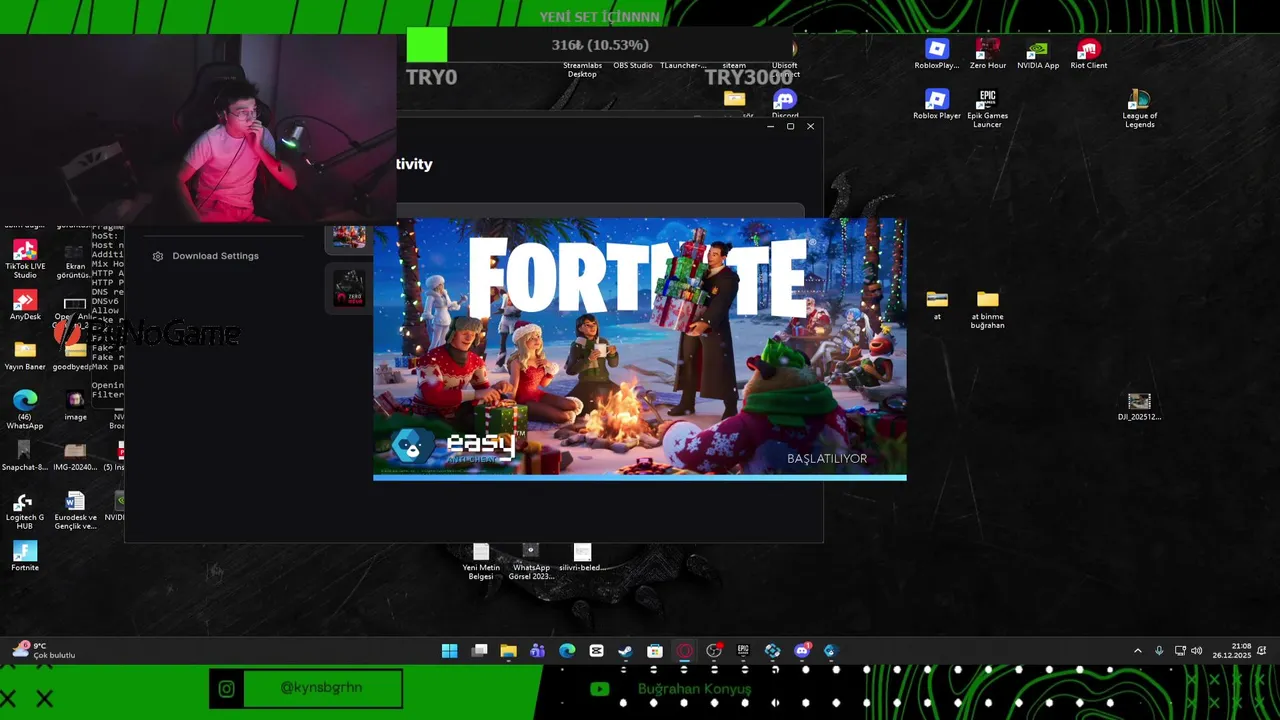Open DJI_202512 file on desktop
Image resolution: width=1280 pixels, height=720 pixels.
coord(1139,406)
